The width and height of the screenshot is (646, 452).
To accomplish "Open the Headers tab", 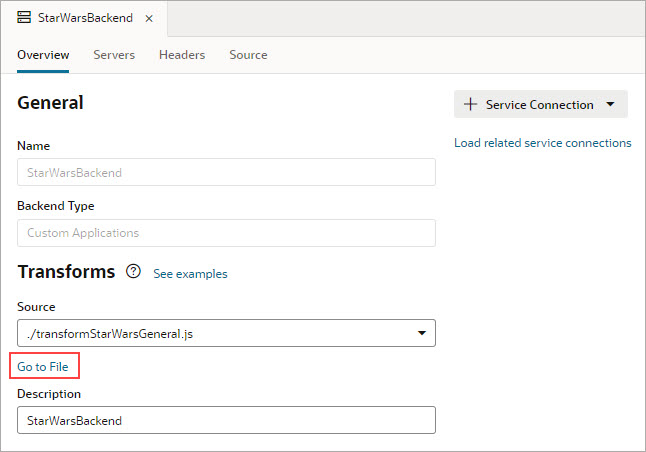I will coord(182,55).
